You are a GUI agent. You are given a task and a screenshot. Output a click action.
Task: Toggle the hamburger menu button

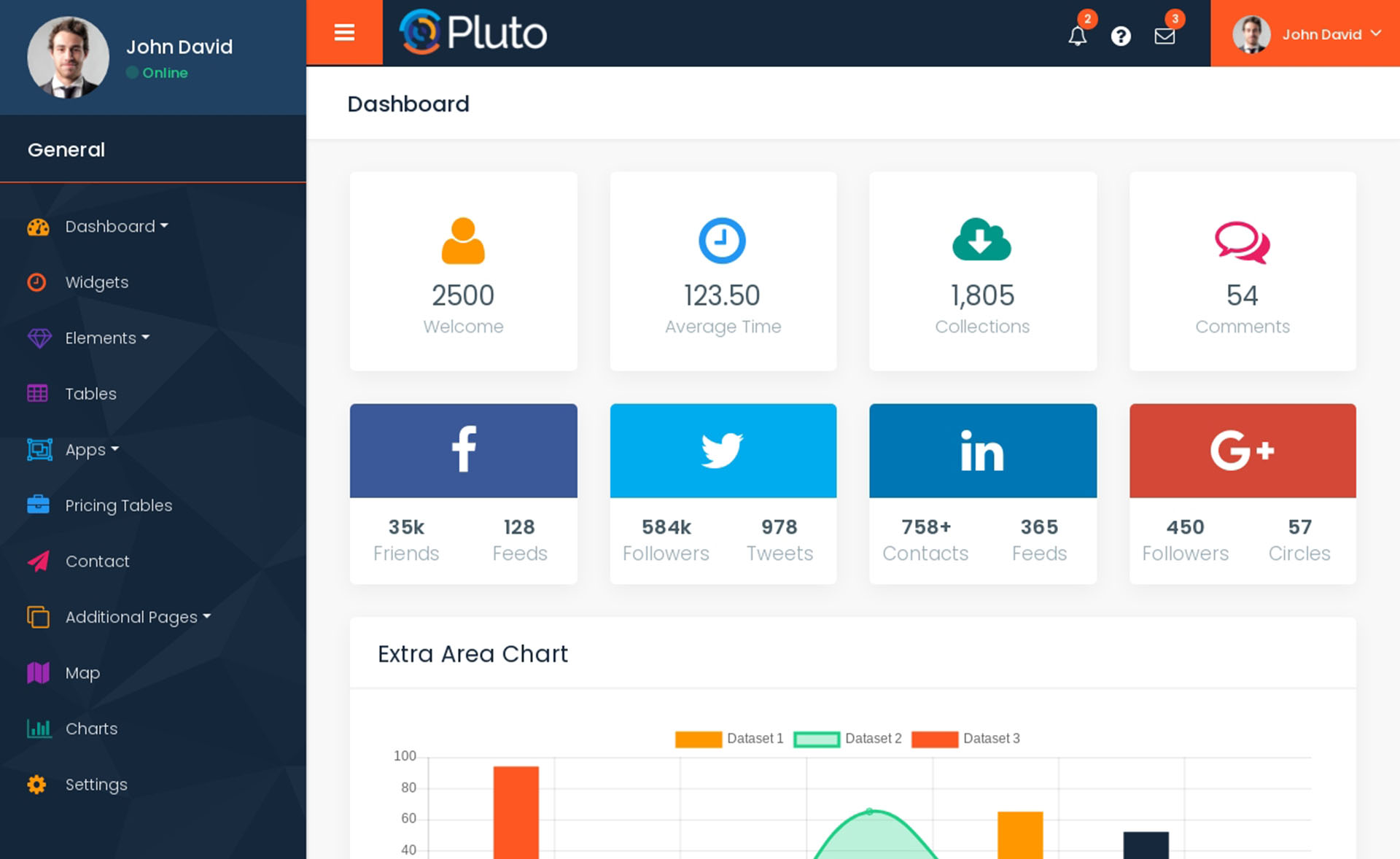click(x=344, y=32)
